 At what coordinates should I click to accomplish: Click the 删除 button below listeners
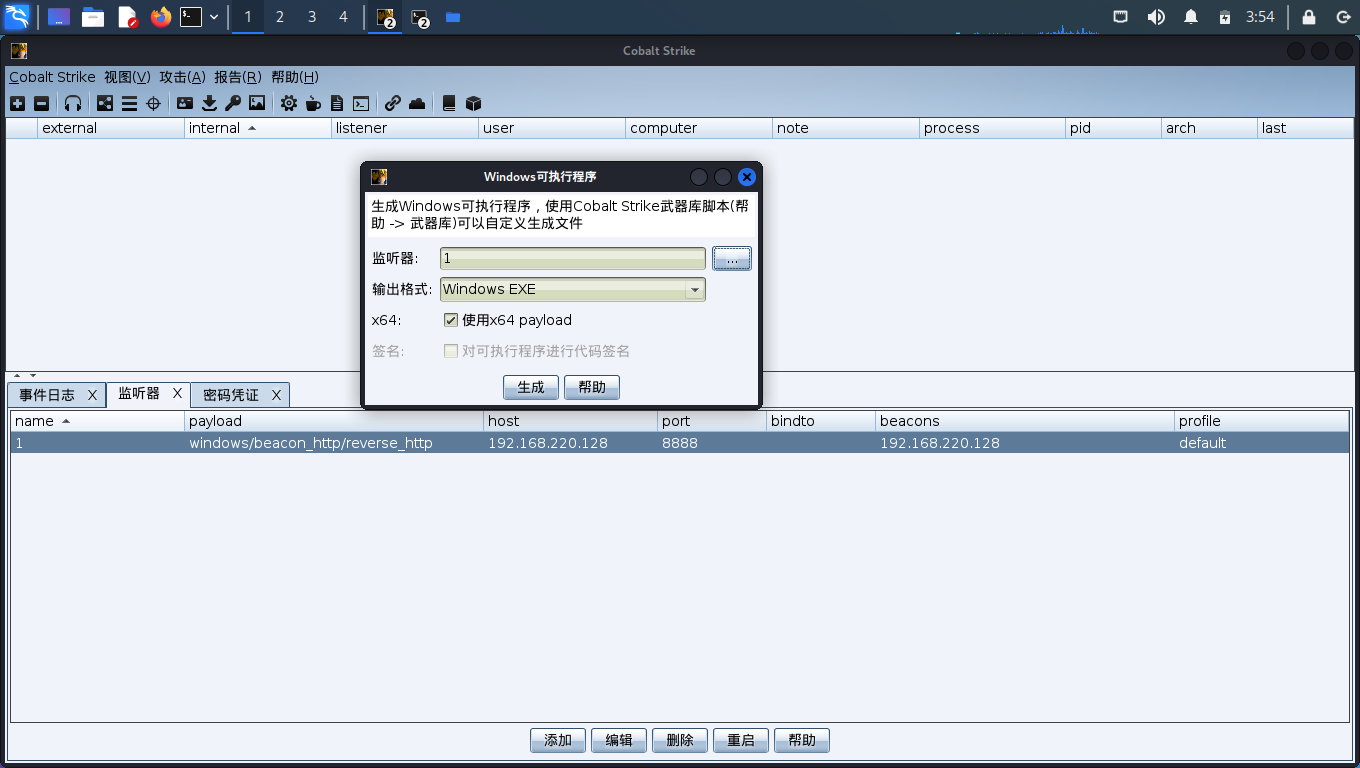coord(680,740)
